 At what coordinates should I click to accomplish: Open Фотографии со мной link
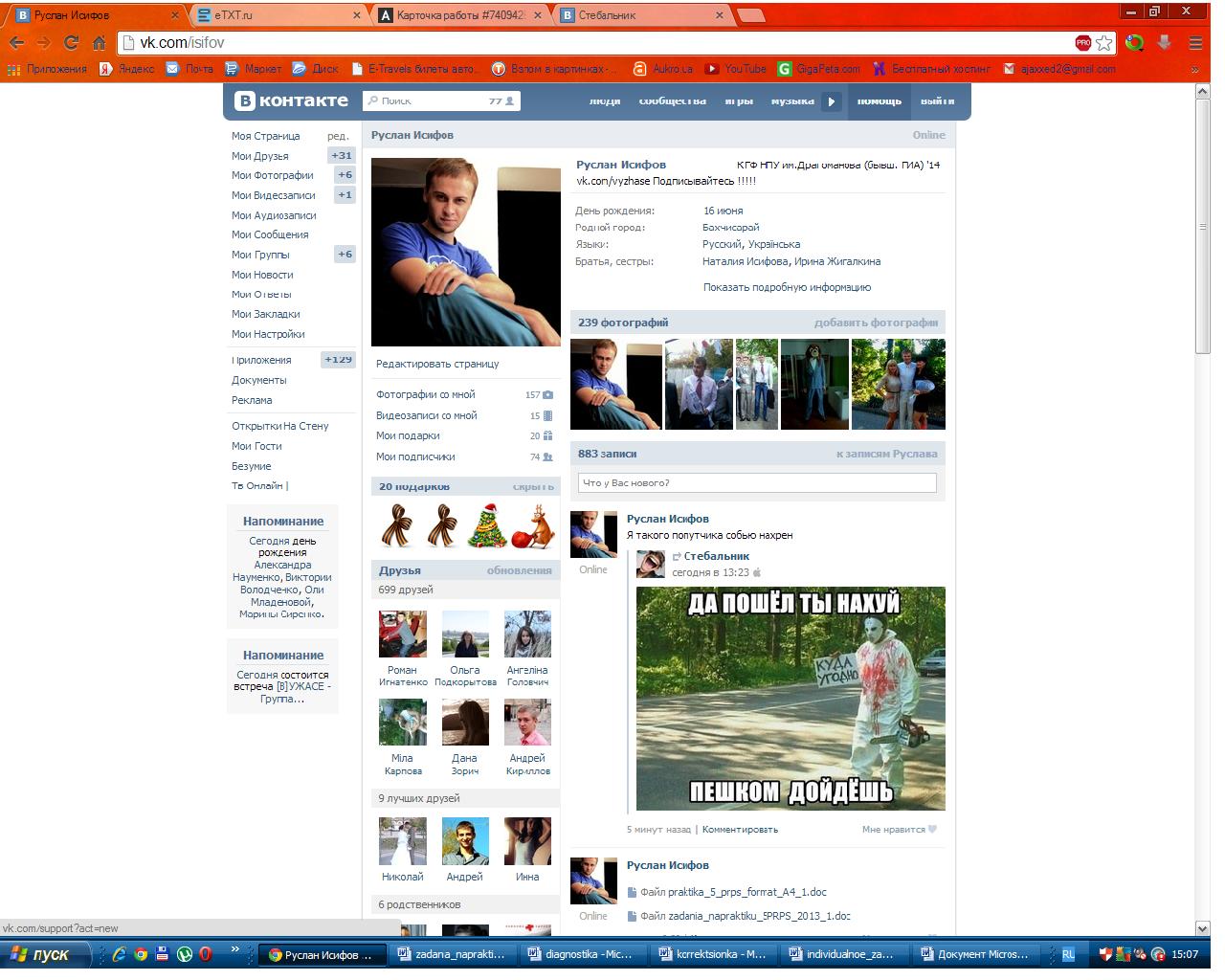click(x=425, y=394)
